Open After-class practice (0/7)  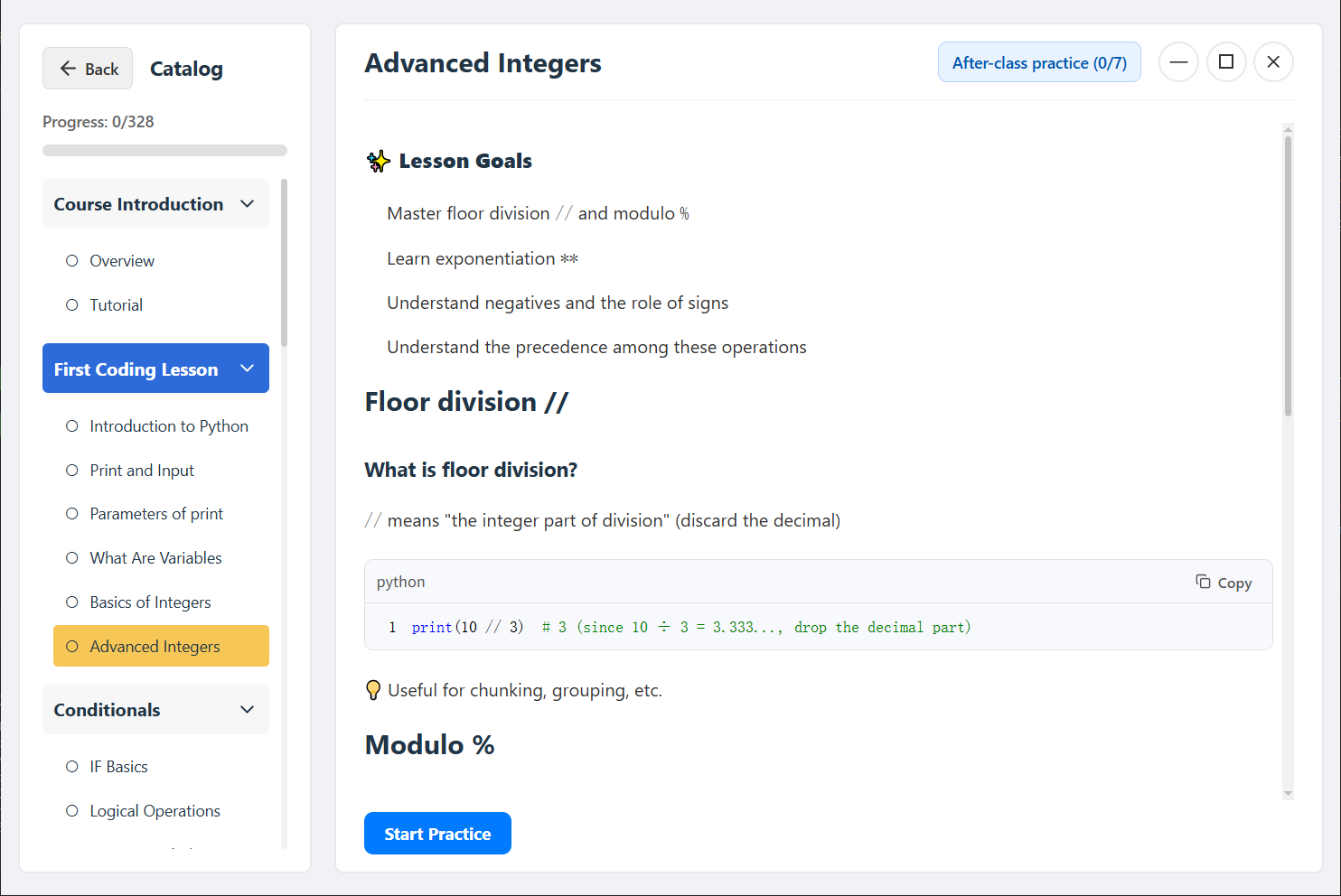tap(1039, 62)
